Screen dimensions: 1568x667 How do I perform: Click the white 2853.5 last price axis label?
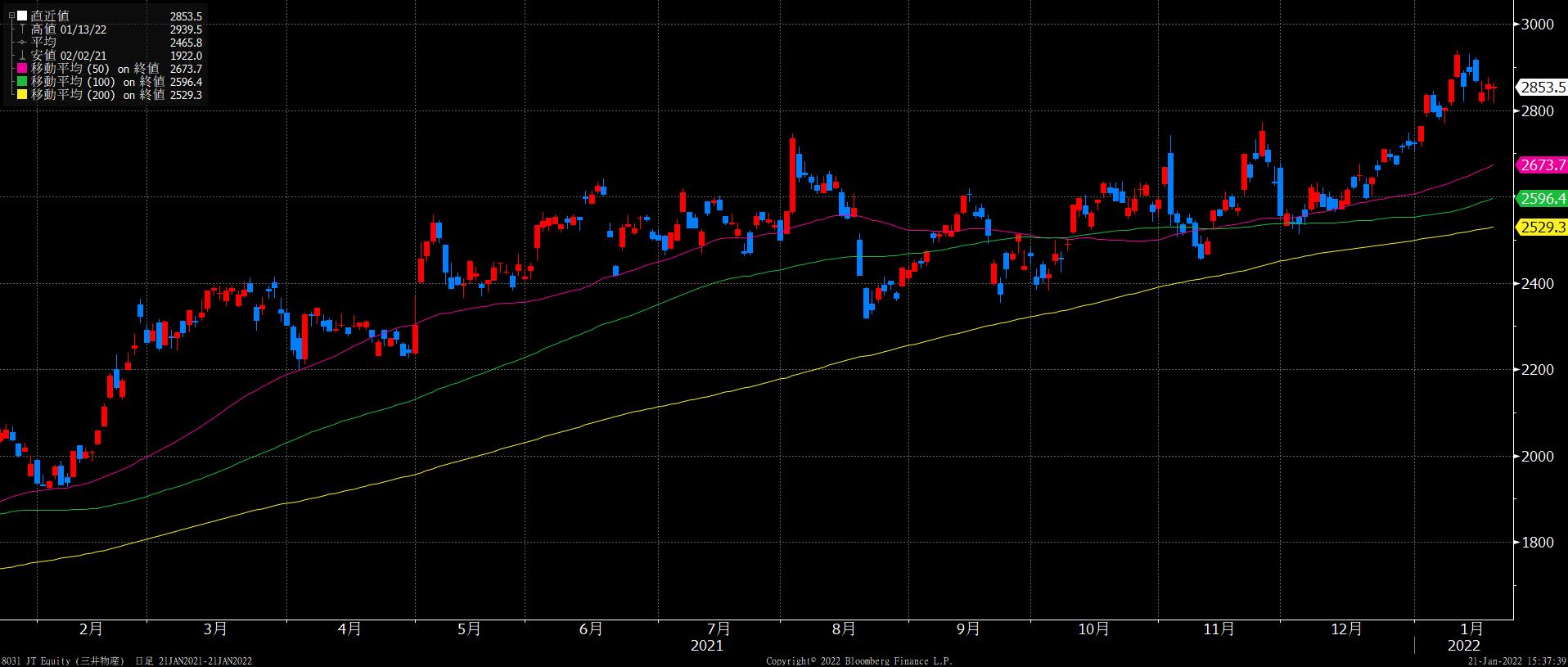1541,88
